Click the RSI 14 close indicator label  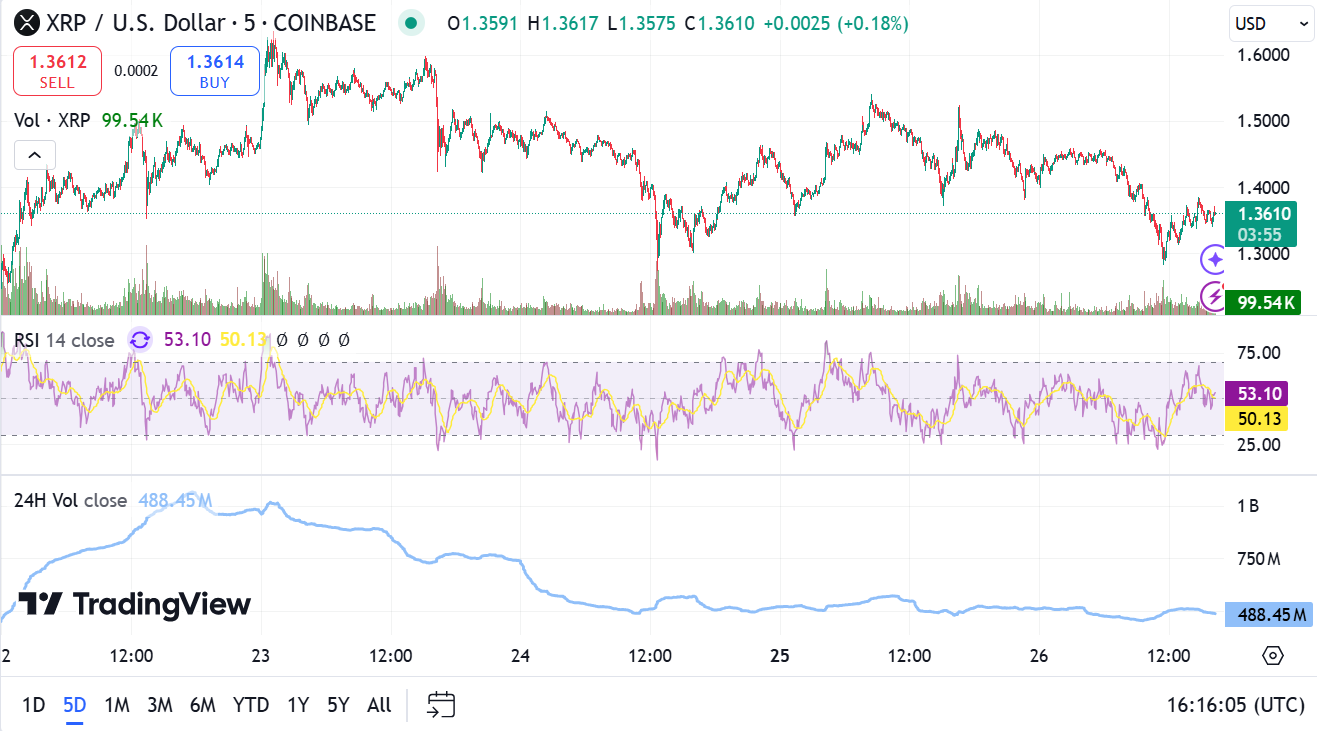tap(64, 340)
